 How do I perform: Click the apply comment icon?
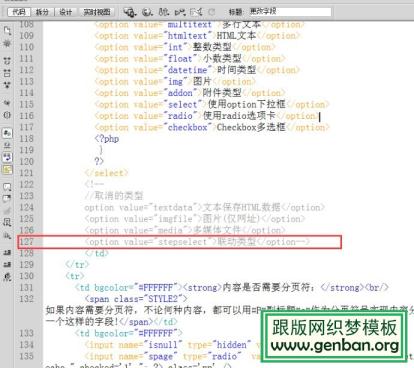[7, 187]
